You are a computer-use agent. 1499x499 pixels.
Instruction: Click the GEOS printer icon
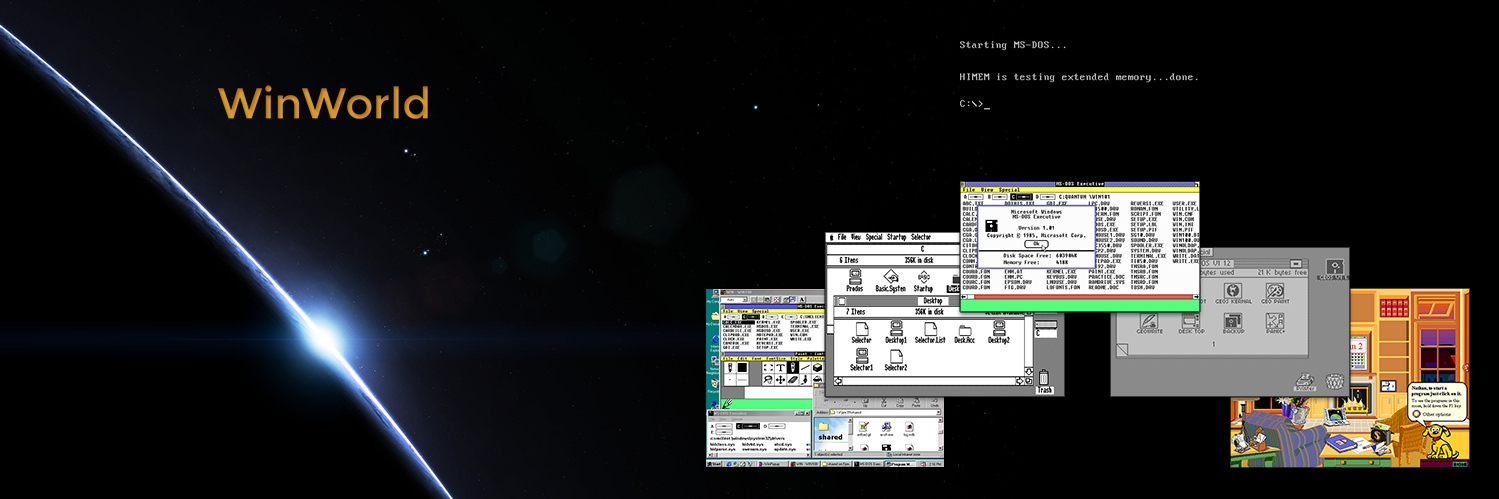(1304, 381)
